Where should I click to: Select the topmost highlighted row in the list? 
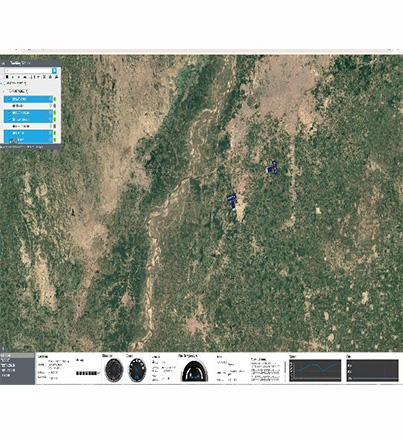point(28,99)
